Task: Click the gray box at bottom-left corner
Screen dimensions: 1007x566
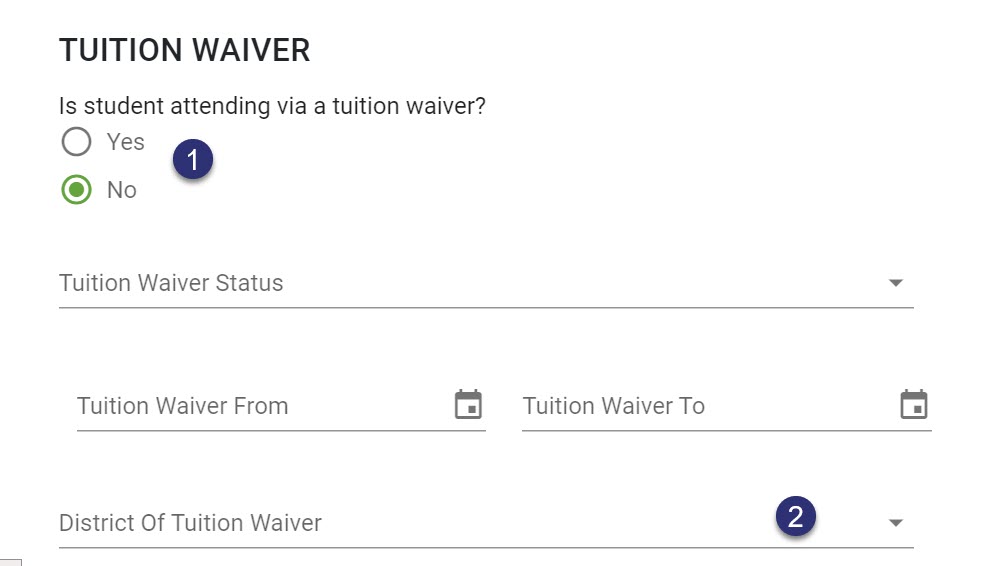Action: coord(10,563)
